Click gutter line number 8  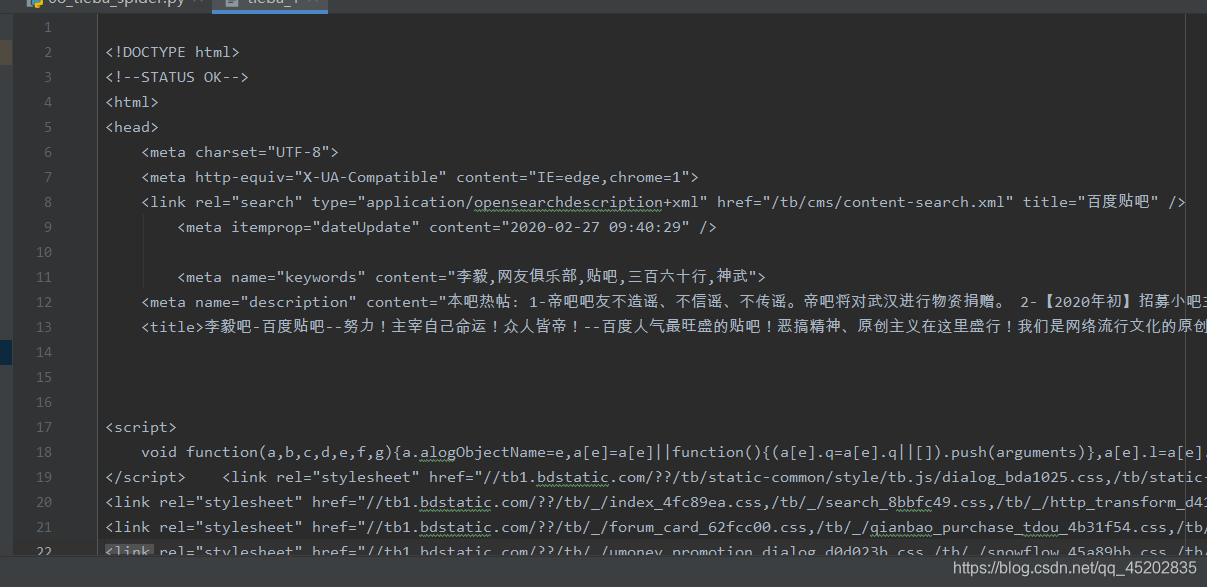click(47, 202)
